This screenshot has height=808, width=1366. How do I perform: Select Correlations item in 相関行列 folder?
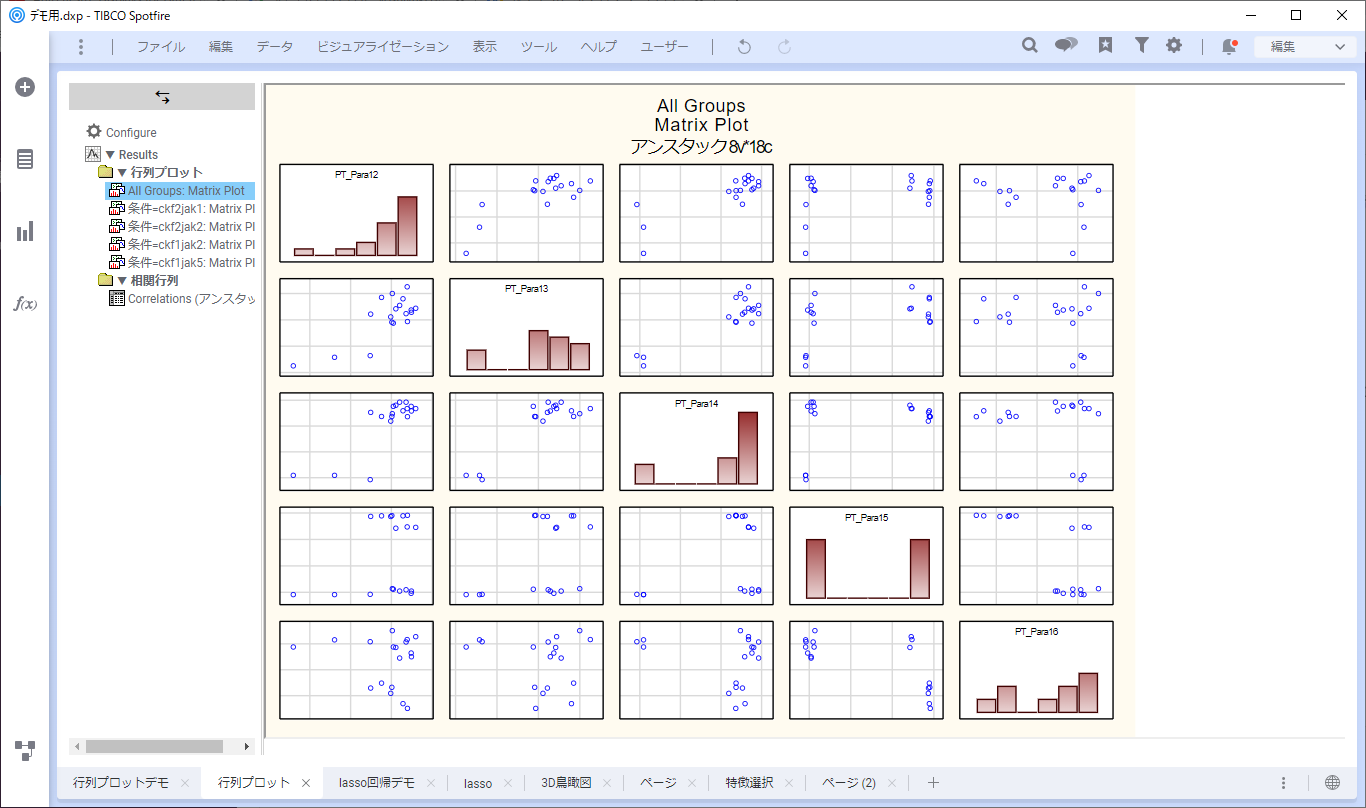(190, 299)
